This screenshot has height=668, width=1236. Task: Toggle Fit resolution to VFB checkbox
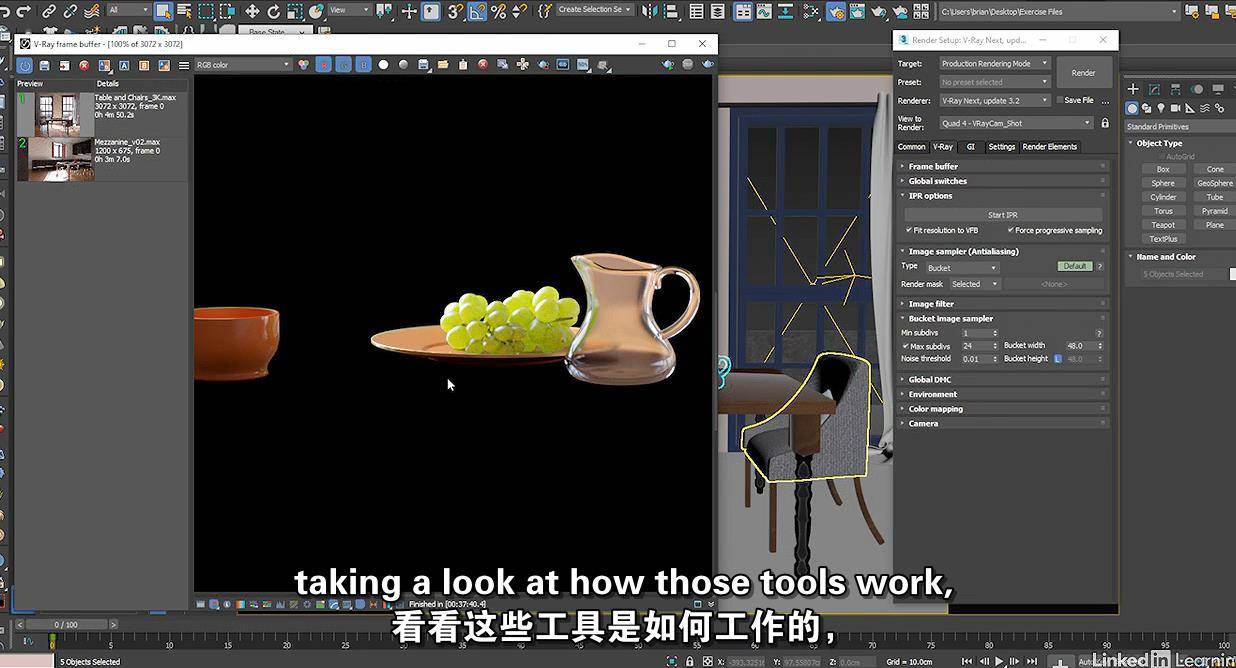point(909,230)
